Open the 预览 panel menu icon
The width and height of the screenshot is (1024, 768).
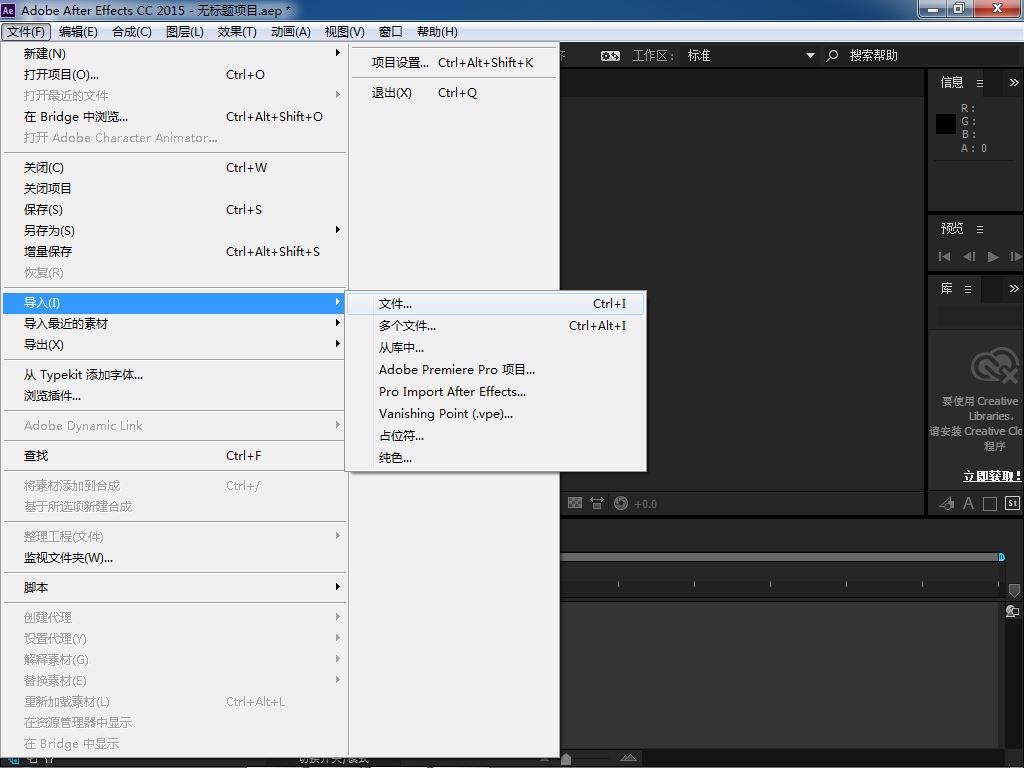point(980,229)
